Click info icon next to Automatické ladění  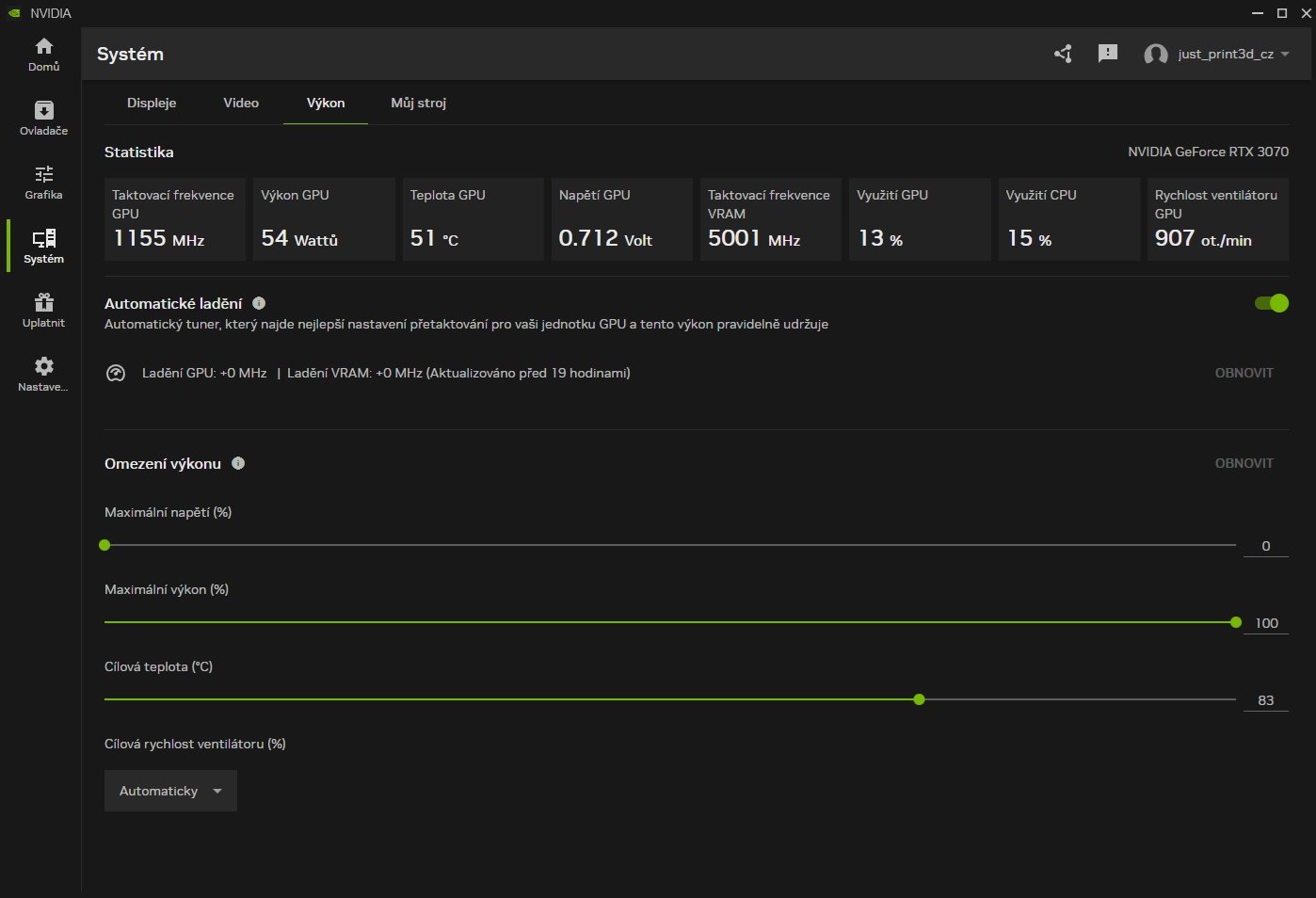[x=259, y=303]
